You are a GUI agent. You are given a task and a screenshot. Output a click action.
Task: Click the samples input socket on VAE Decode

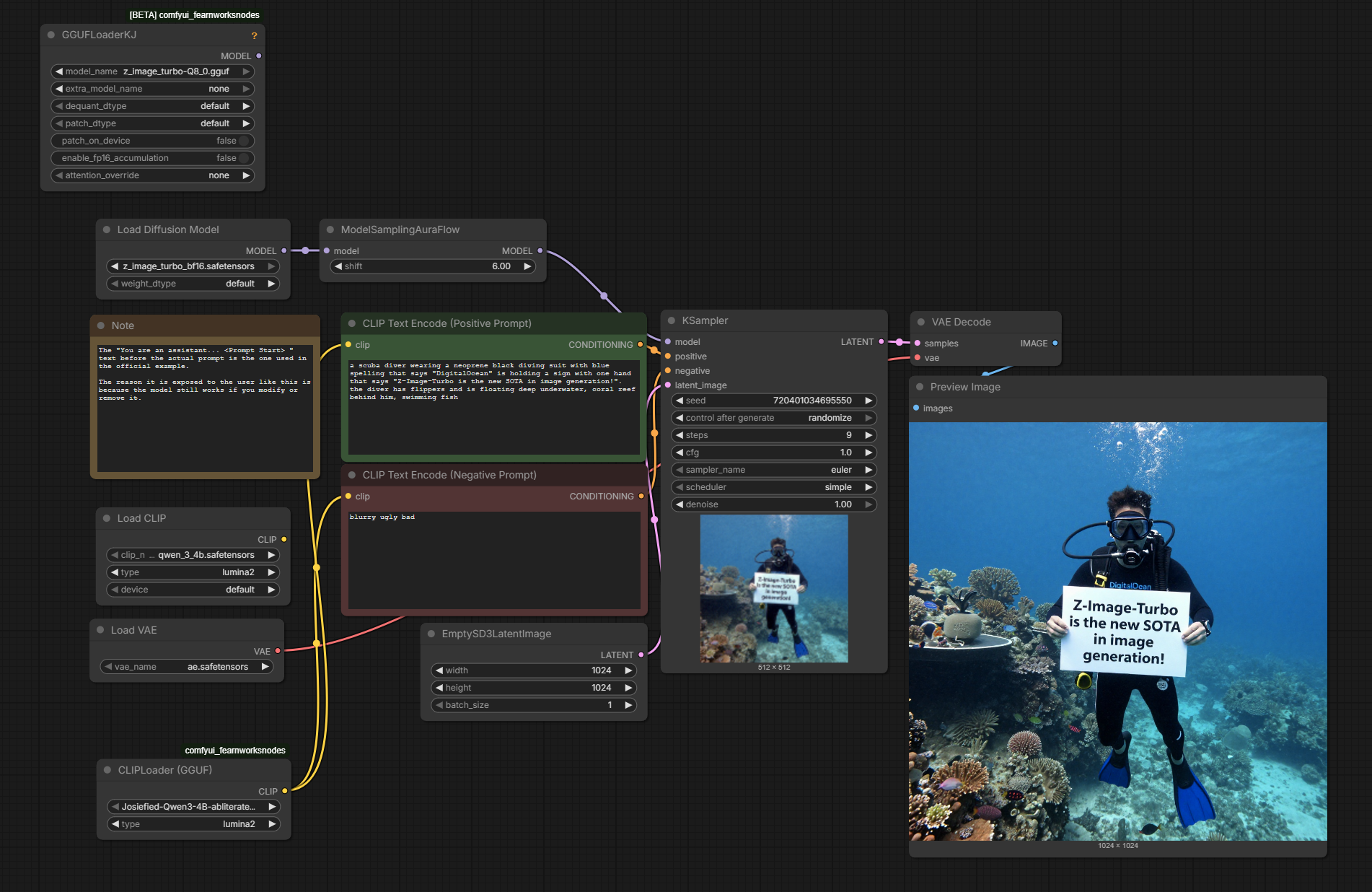[x=918, y=343]
